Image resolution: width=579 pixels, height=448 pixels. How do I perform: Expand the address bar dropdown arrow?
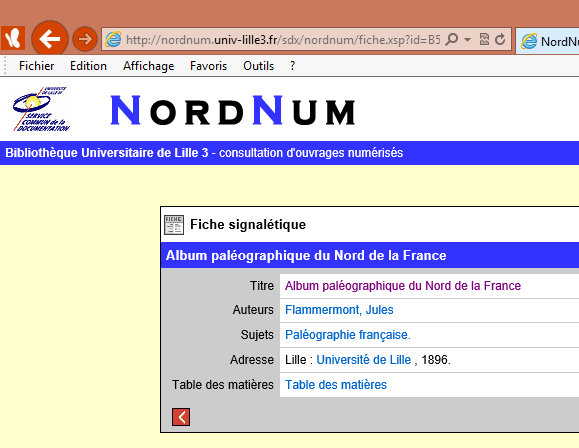pyautogui.click(x=467, y=39)
